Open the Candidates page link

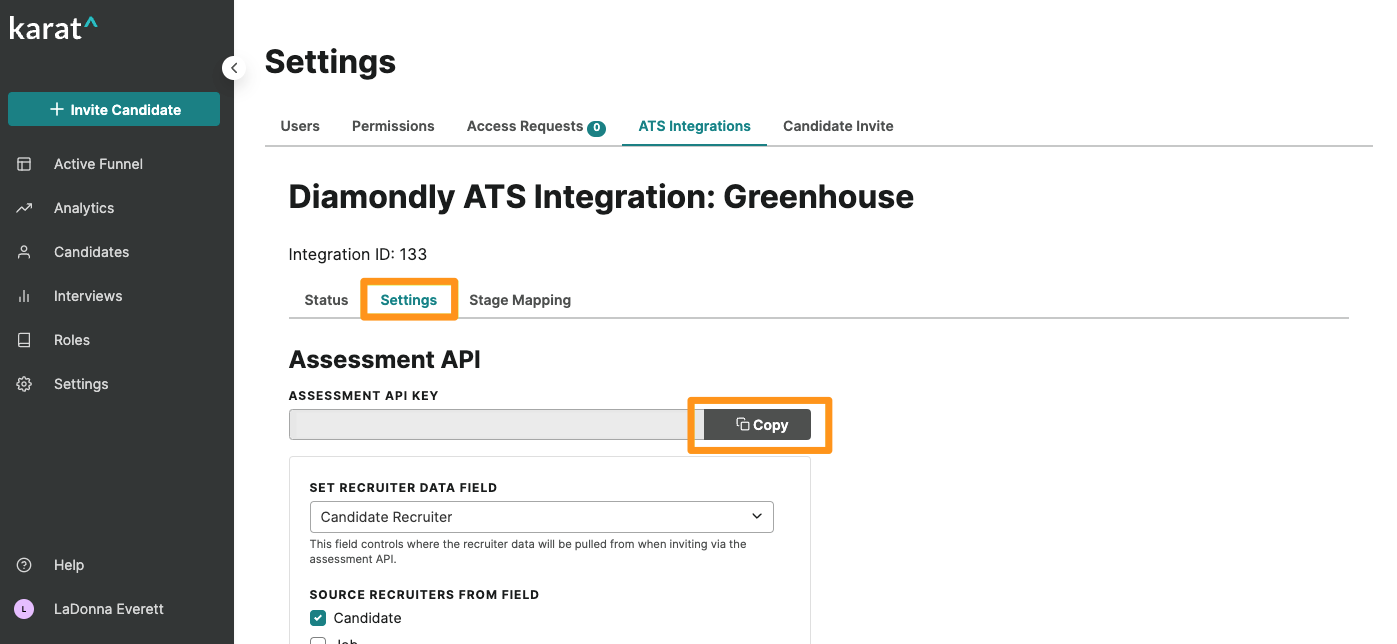click(91, 252)
